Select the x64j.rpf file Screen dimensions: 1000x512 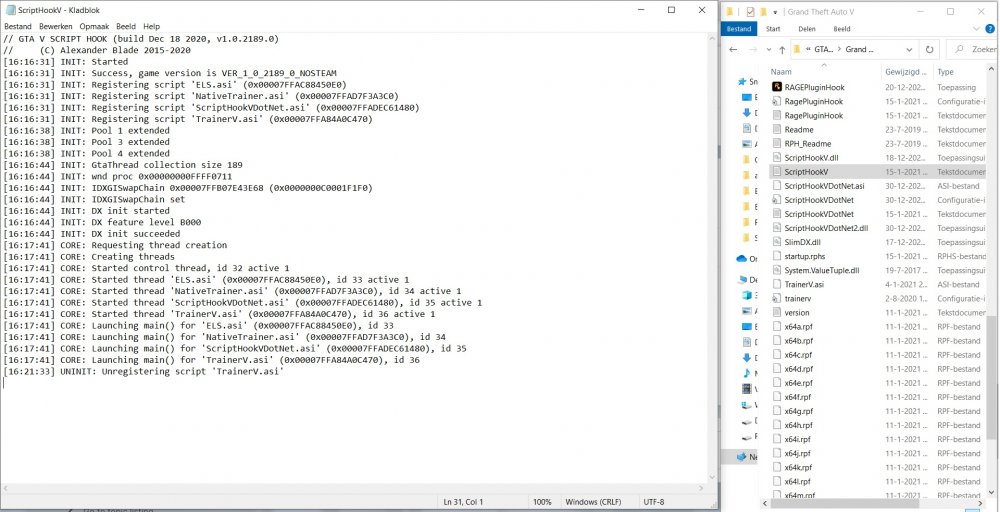coord(798,453)
